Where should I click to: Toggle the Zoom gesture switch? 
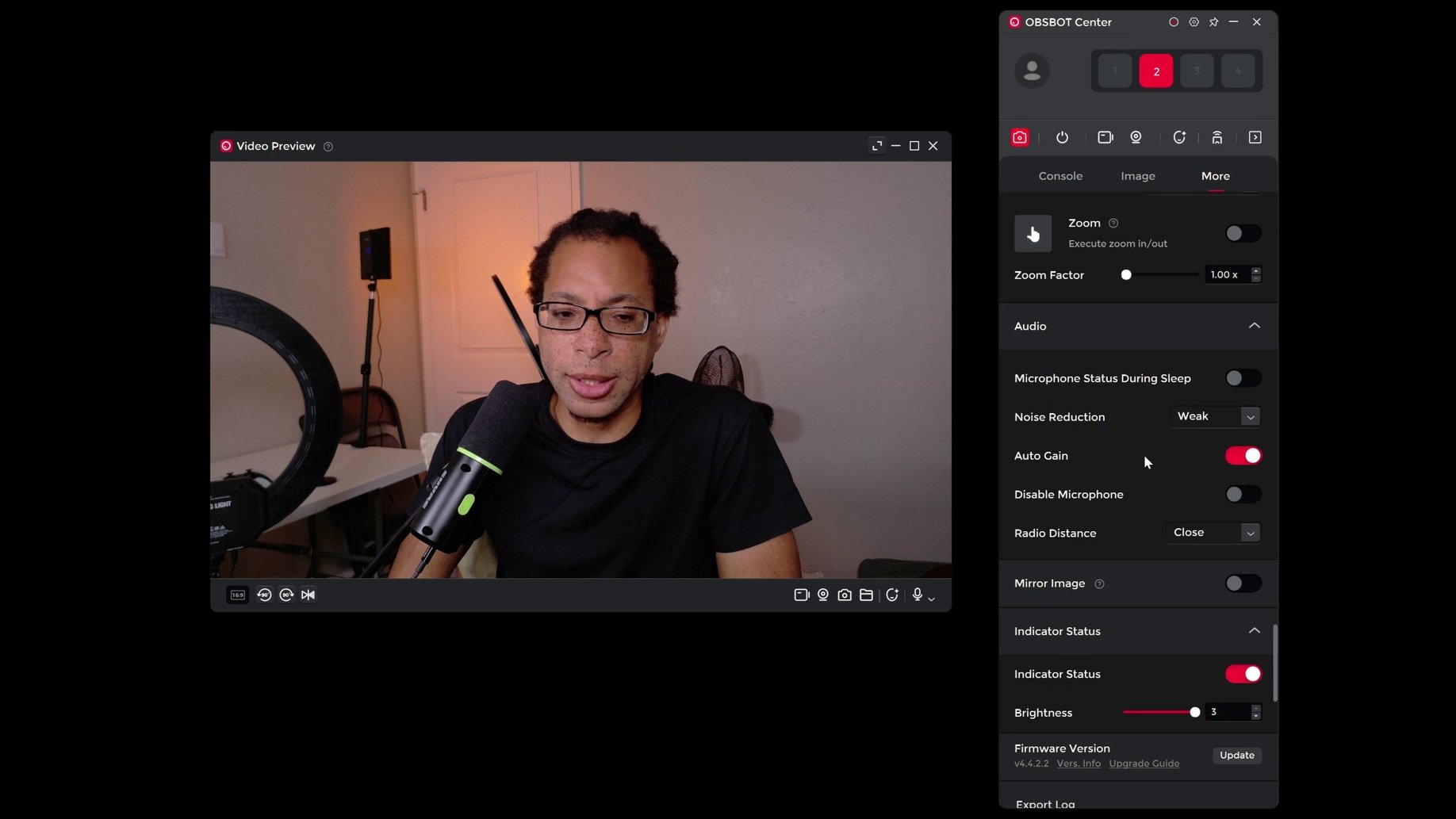(1242, 233)
